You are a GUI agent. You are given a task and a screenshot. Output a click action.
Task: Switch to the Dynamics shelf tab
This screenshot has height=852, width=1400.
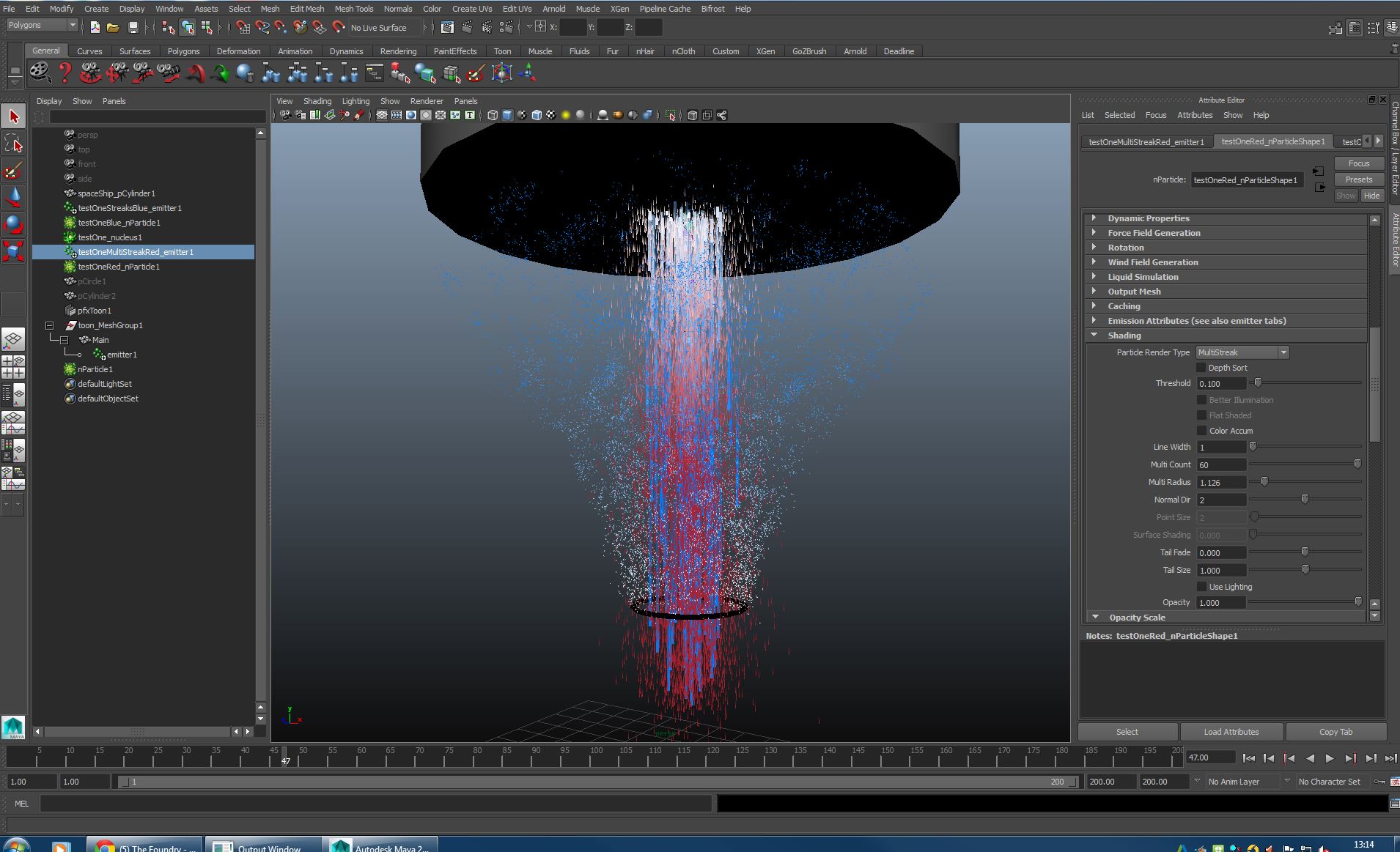(346, 51)
